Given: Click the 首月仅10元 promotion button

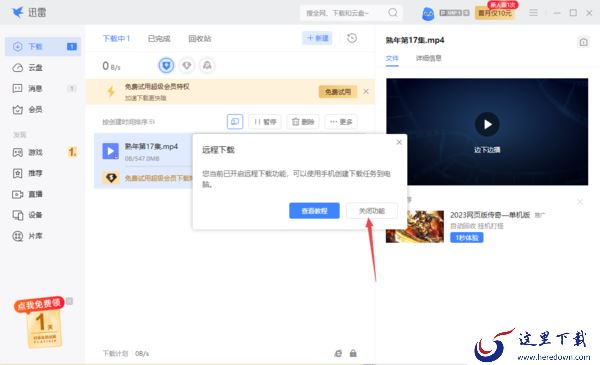Looking at the screenshot, I should click(495, 13).
